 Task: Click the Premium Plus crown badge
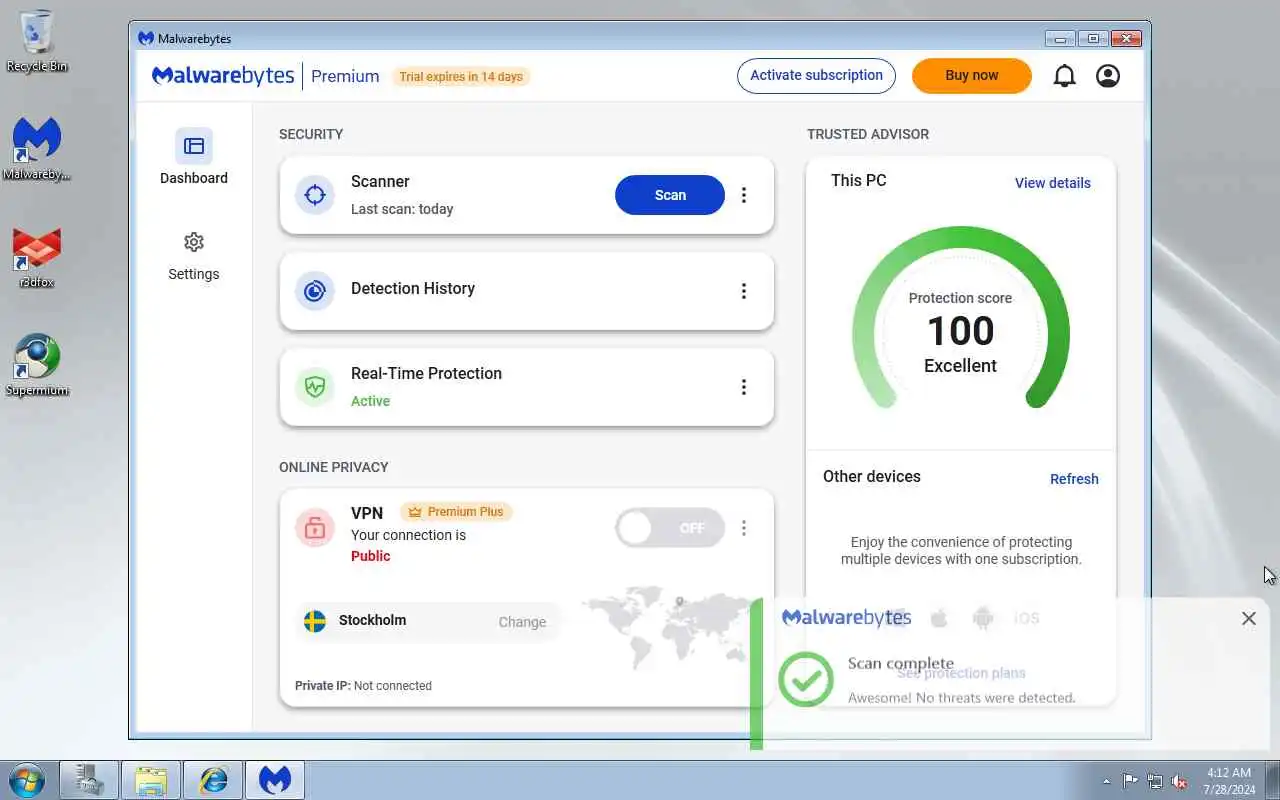[x=457, y=512]
